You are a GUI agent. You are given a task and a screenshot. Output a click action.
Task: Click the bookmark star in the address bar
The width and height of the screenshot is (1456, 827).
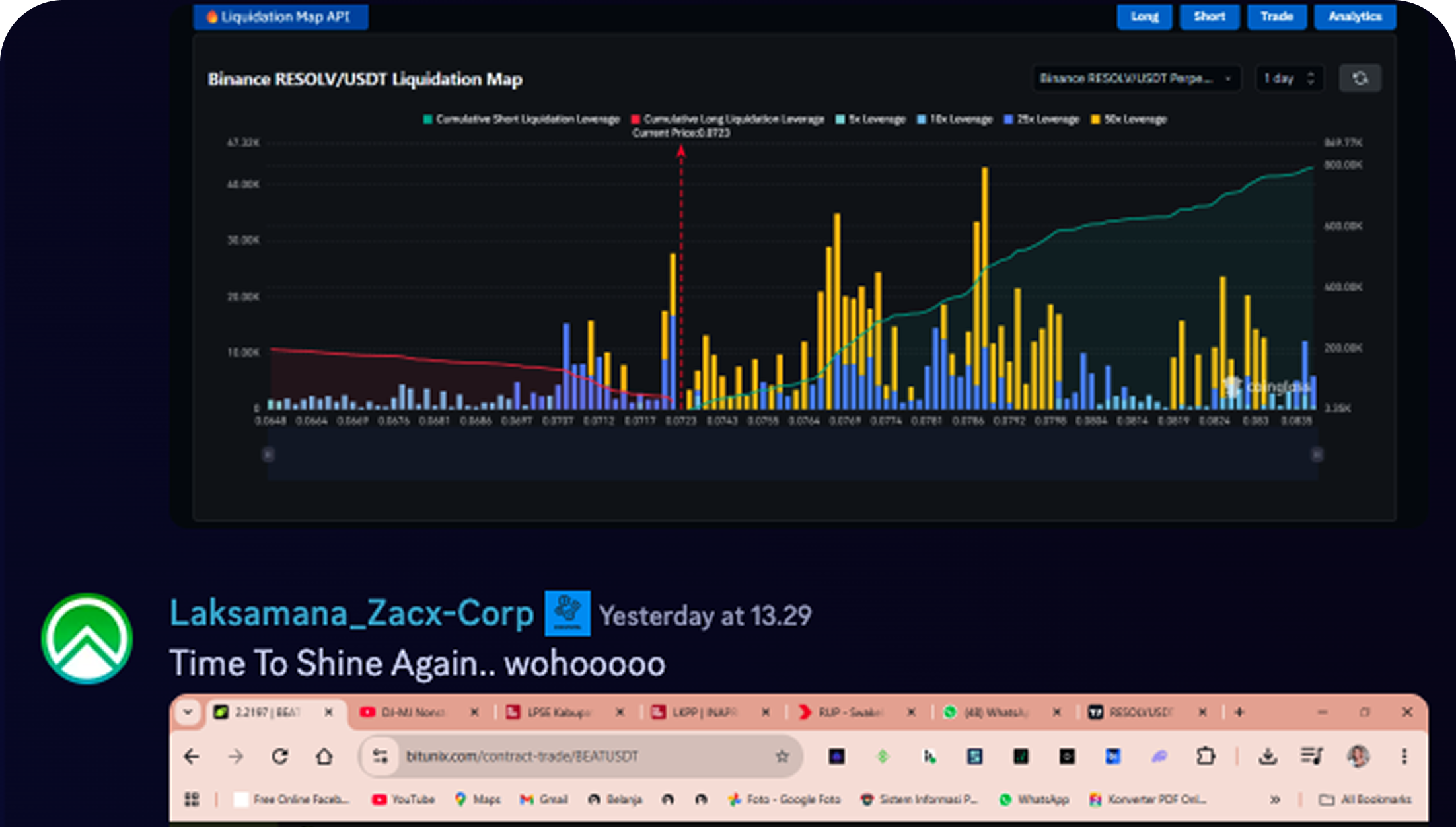(782, 756)
